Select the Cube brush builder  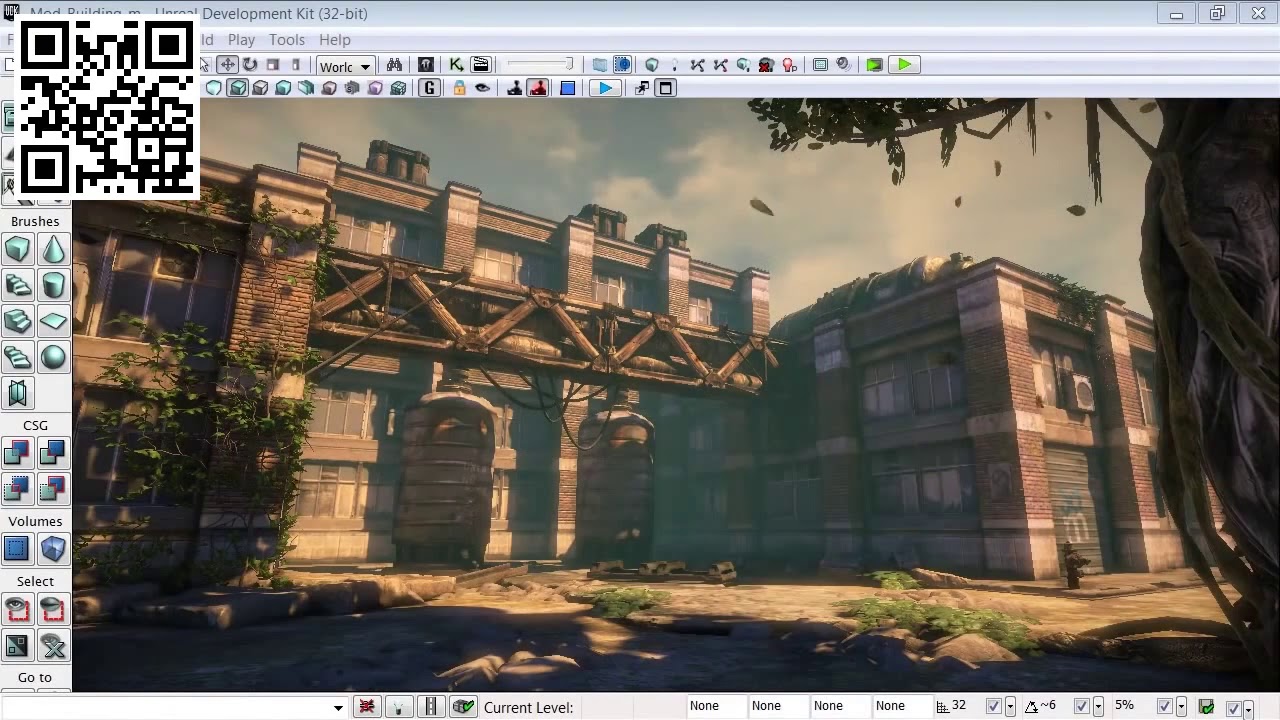[x=18, y=249]
